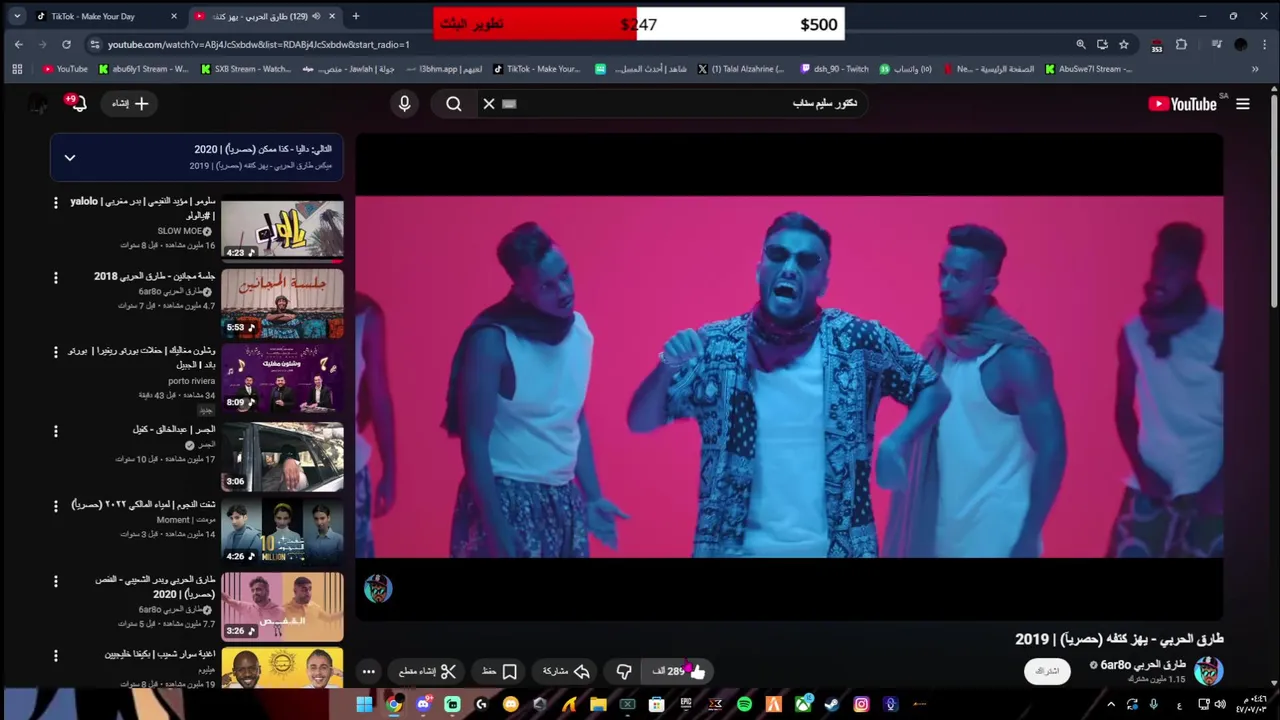Reload the page in Chrome
1280x720 pixels.
coord(66,44)
